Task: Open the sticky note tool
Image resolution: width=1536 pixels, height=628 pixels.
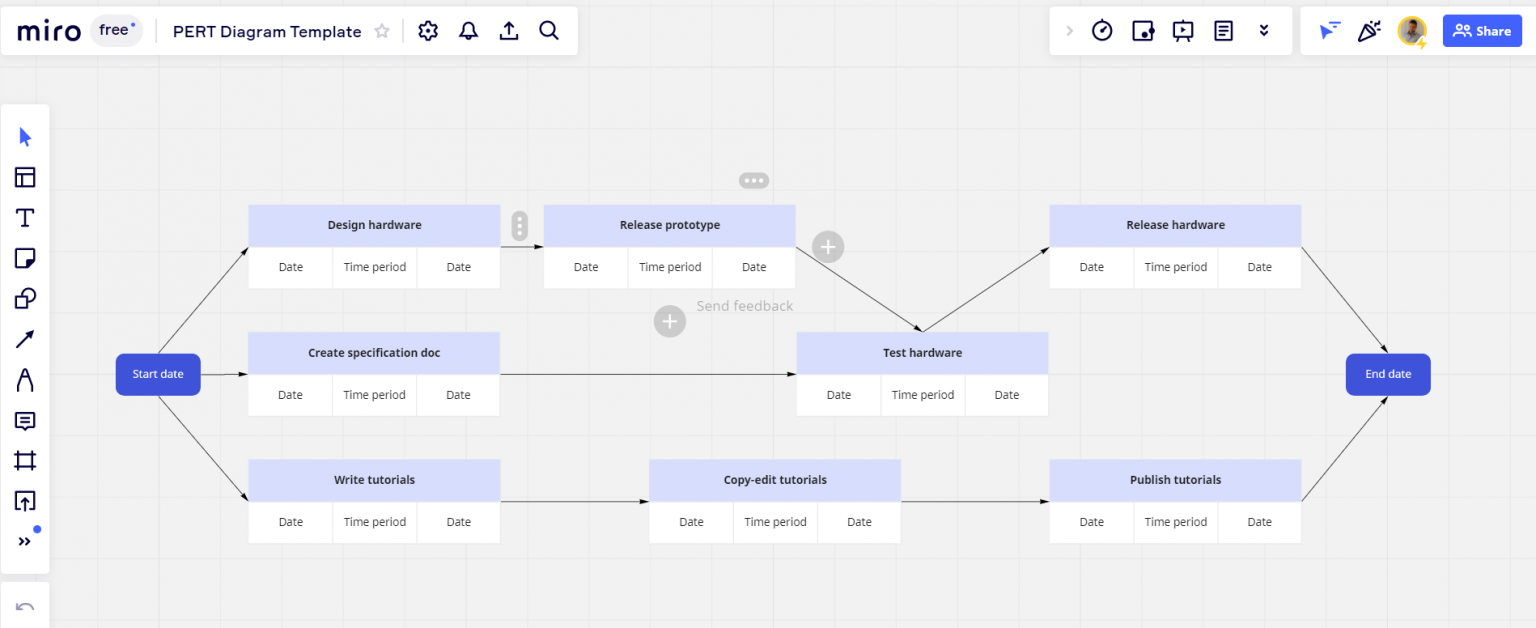Action: (24, 258)
